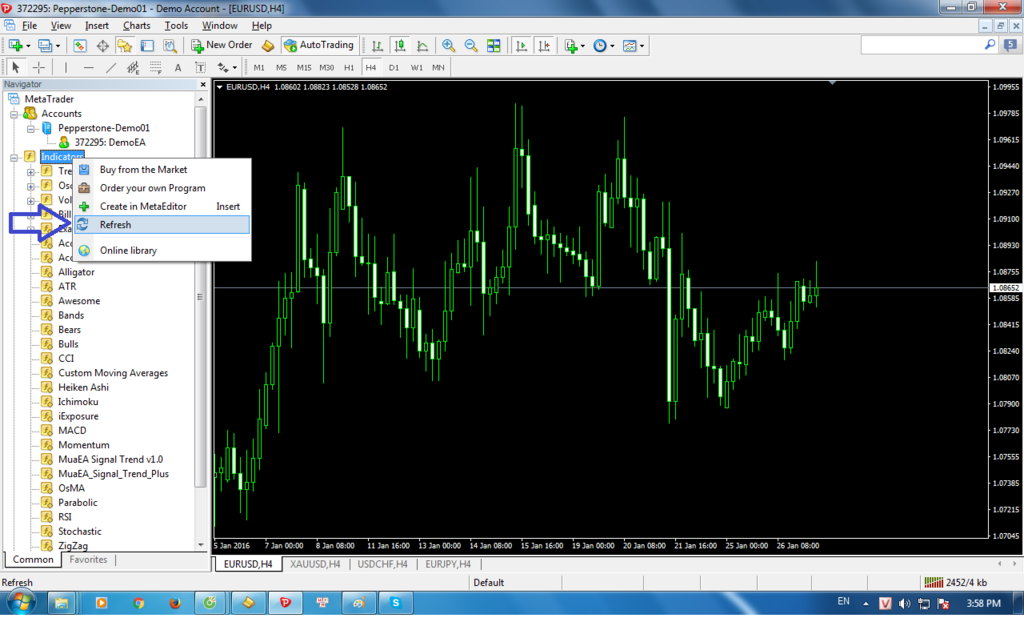
Task: Close the Navigator panel
Action: (x=203, y=84)
